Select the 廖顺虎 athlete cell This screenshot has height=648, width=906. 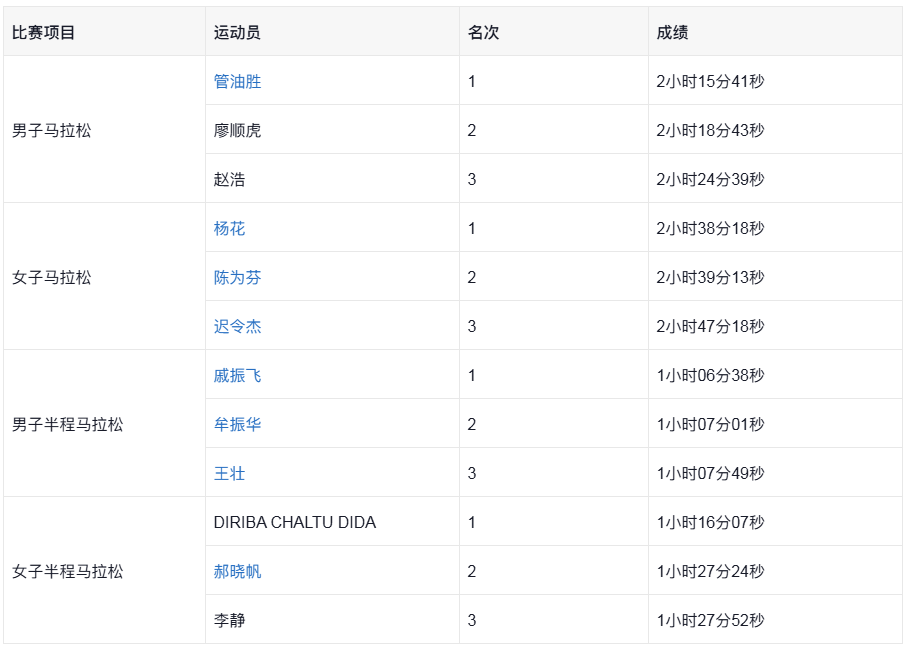(332, 129)
